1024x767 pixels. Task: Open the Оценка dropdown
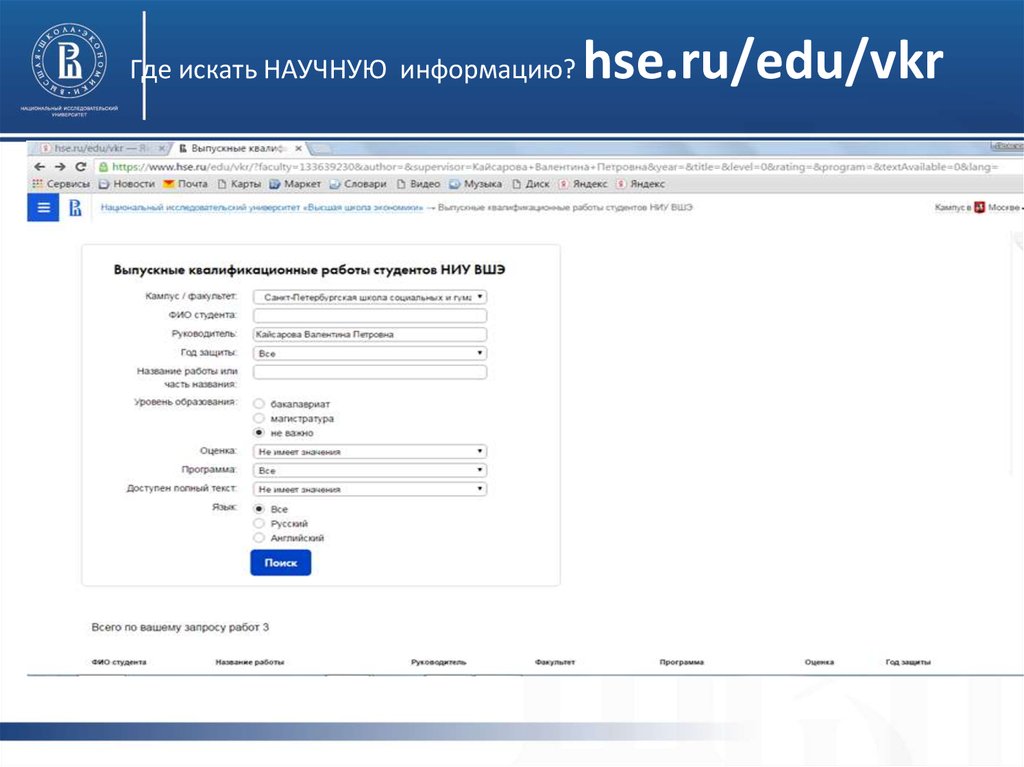click(370, 452)
